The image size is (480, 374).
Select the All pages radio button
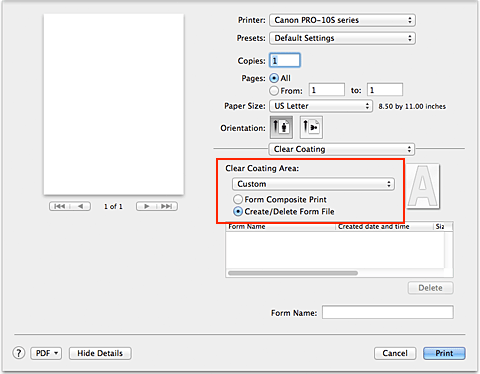point(274,78)
